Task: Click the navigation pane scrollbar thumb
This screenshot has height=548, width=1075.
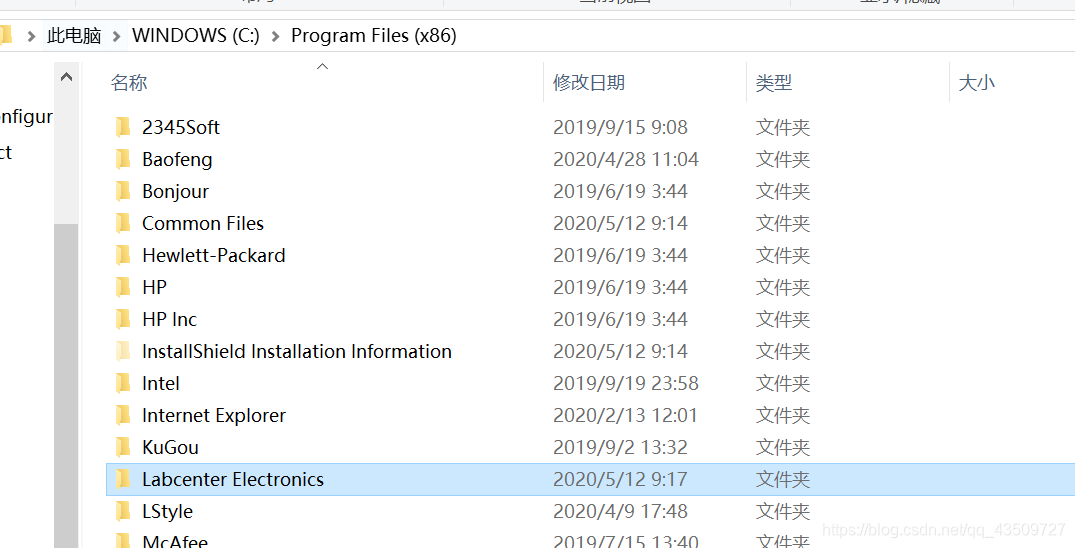Action: 67,385
